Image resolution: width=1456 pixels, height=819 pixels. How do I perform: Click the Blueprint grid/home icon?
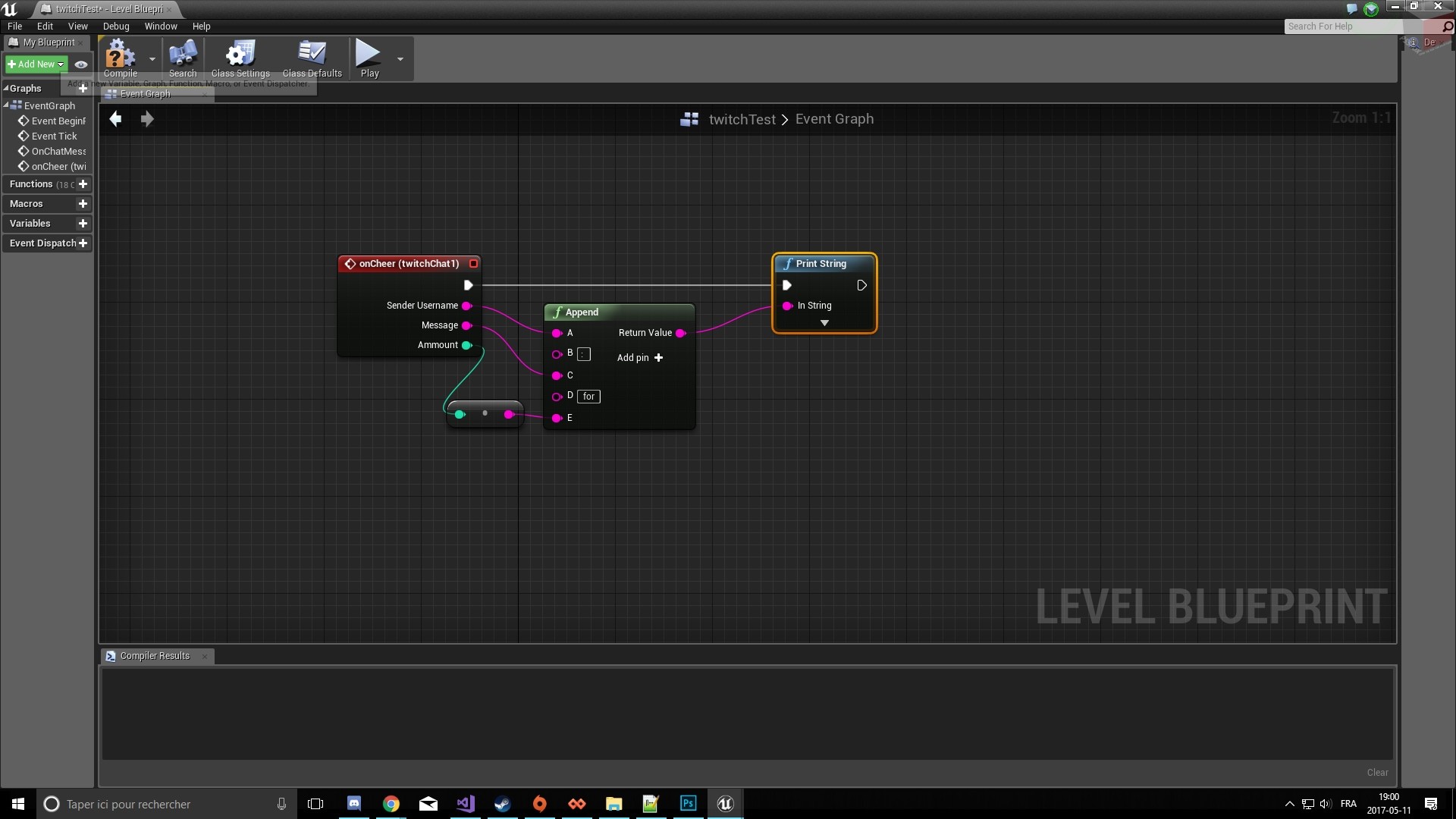pos(690,118)
